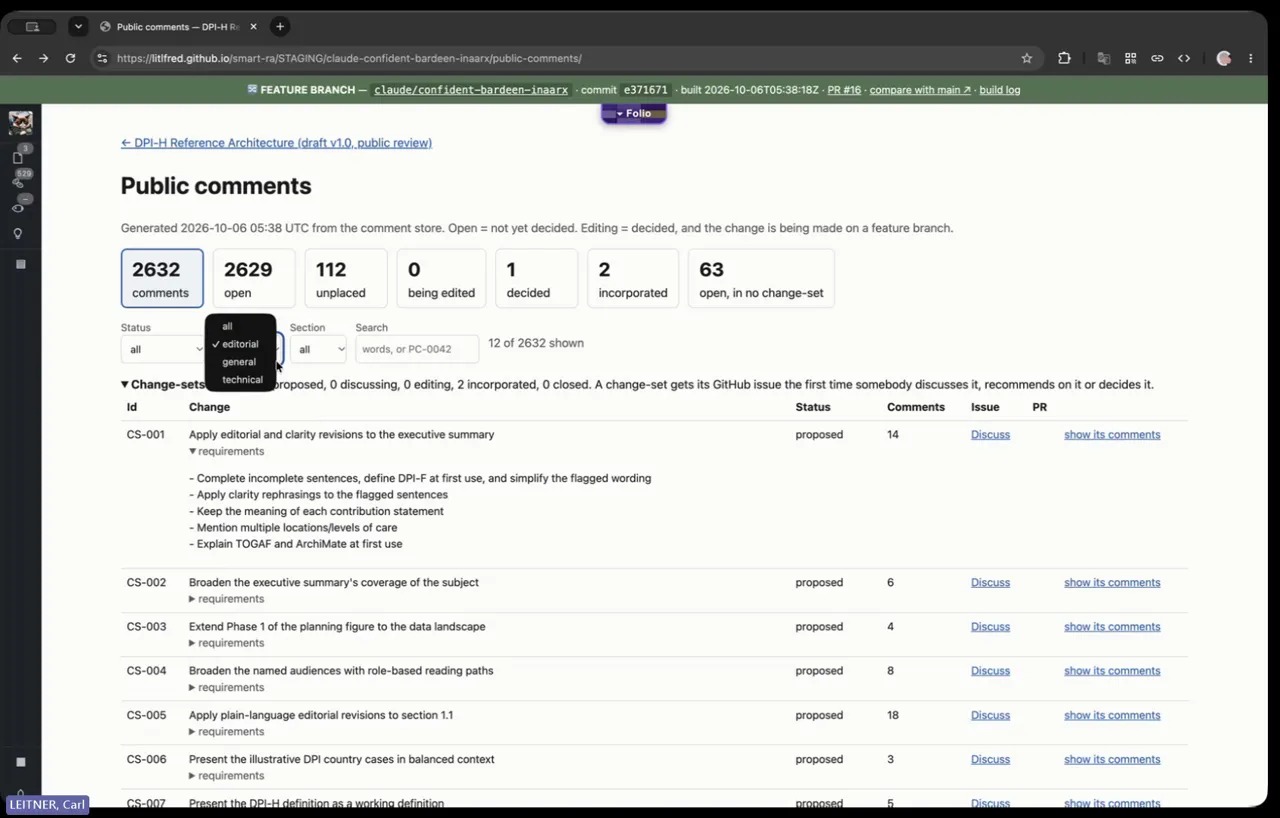This screenshot has height=818, width=1280.
Task: Open the Status filter dropdown
Action: (162, 349)
